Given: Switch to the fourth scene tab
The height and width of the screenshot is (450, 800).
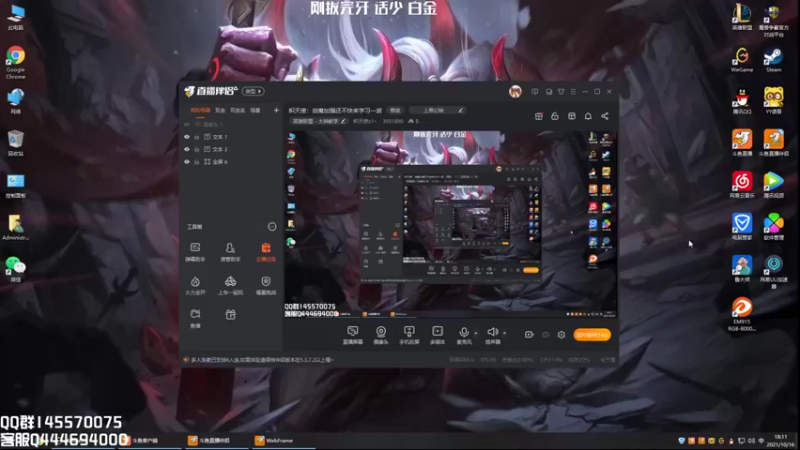Looking at the screenshot, I should pyautogui.click(x=255, y=110).
